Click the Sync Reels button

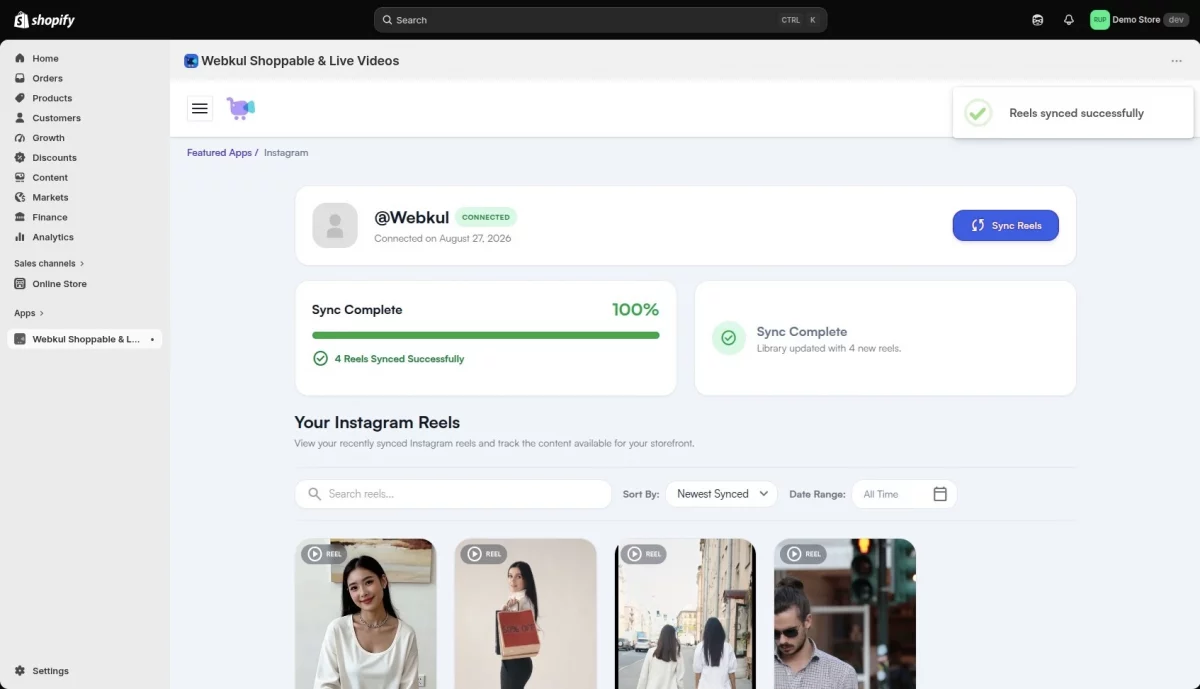(1005, 225)
